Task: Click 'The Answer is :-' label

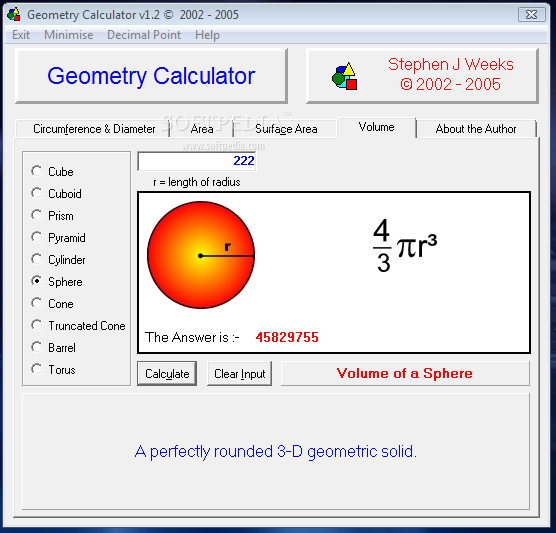Action: [x=192, y=337]
